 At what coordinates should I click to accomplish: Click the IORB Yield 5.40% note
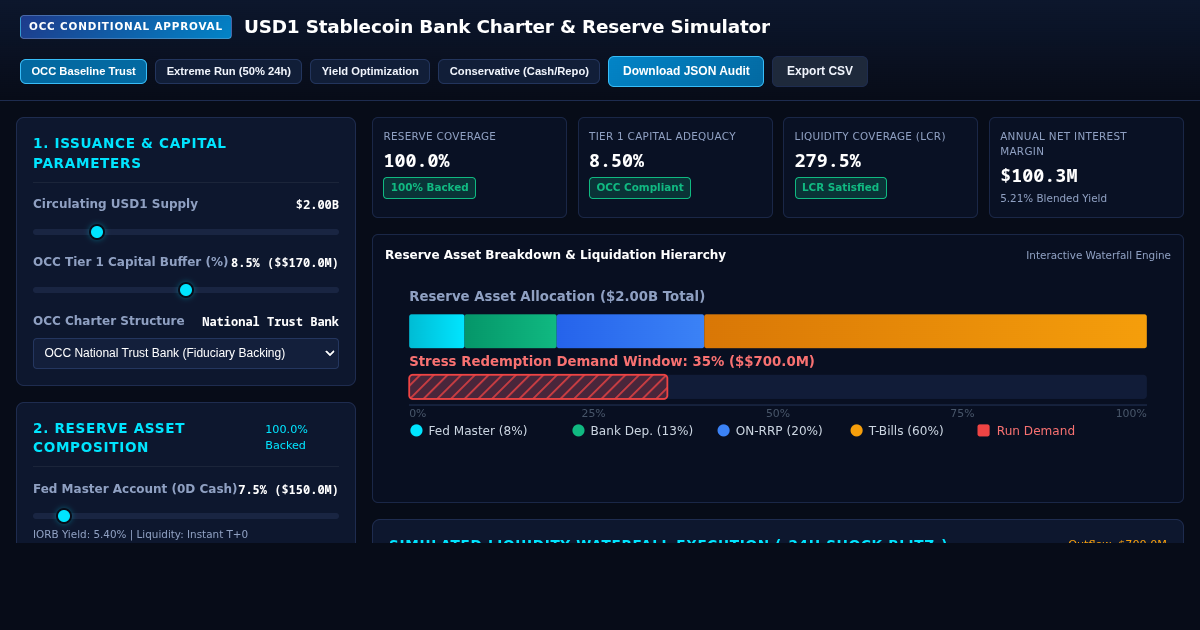(140, 534)
